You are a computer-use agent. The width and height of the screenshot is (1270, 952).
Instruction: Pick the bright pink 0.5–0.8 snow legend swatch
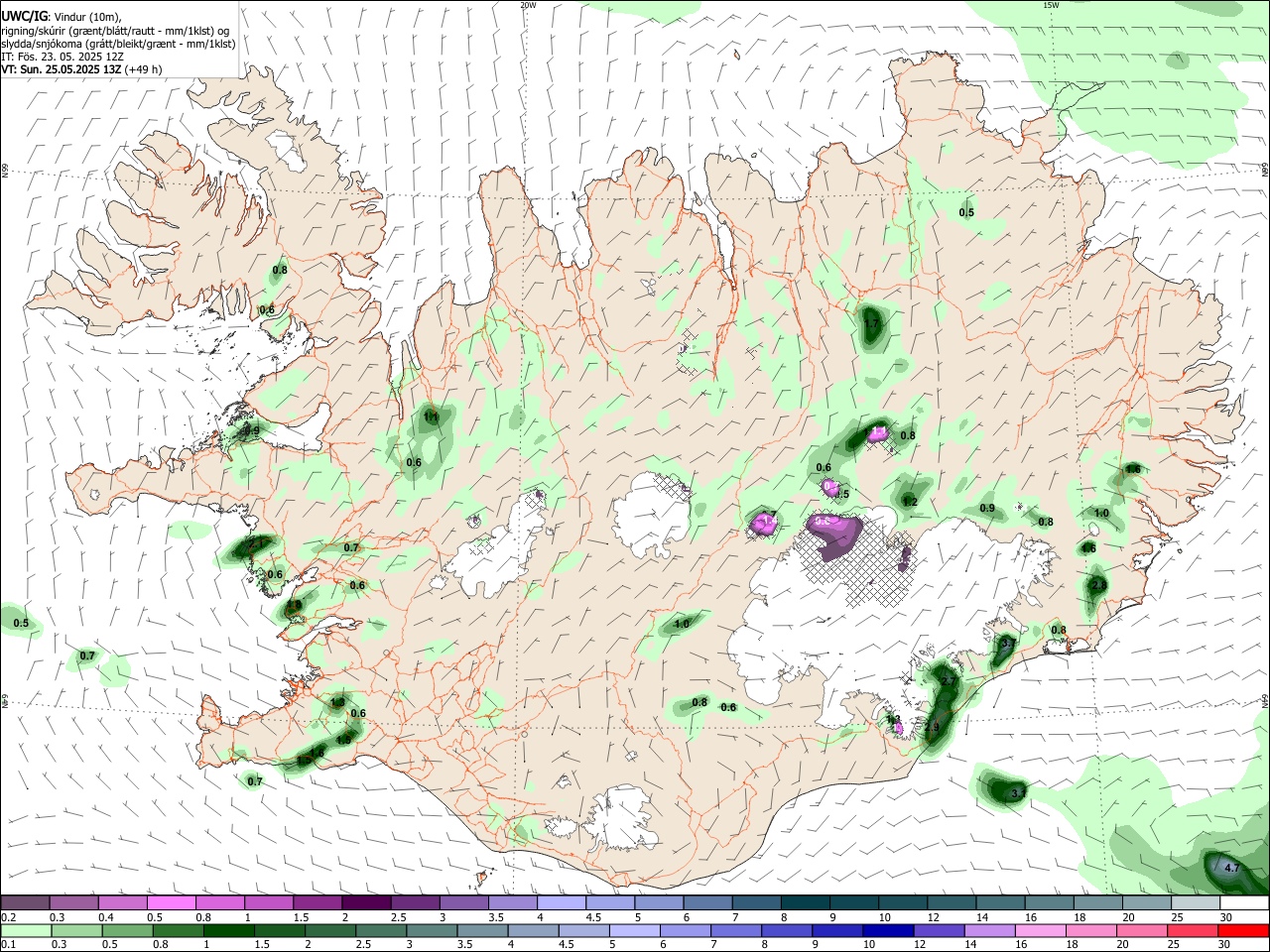point(172,902)
